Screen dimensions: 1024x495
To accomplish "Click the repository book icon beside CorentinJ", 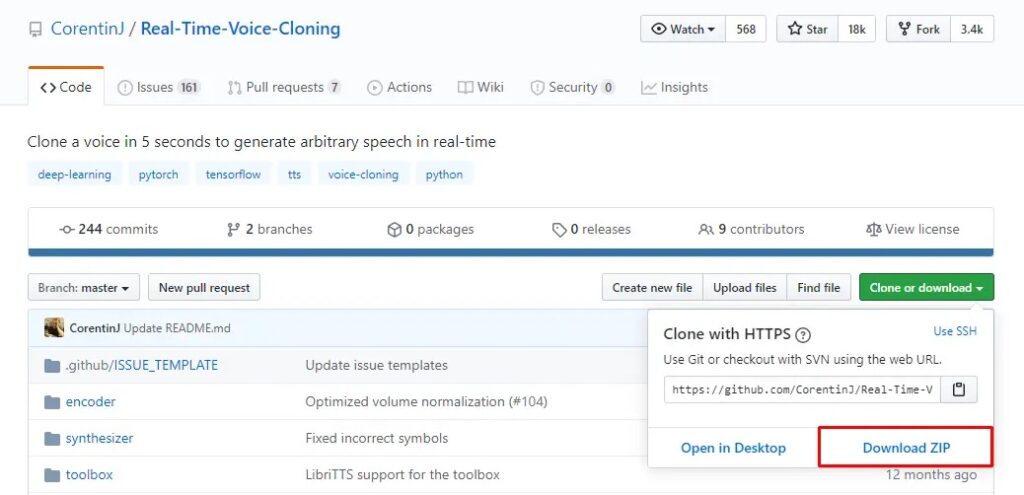I will [x=35, y=30].
